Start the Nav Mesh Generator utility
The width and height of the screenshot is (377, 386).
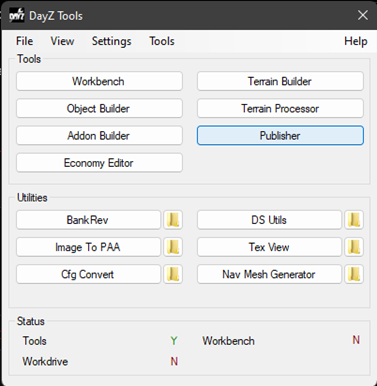(x=269, y=274)
